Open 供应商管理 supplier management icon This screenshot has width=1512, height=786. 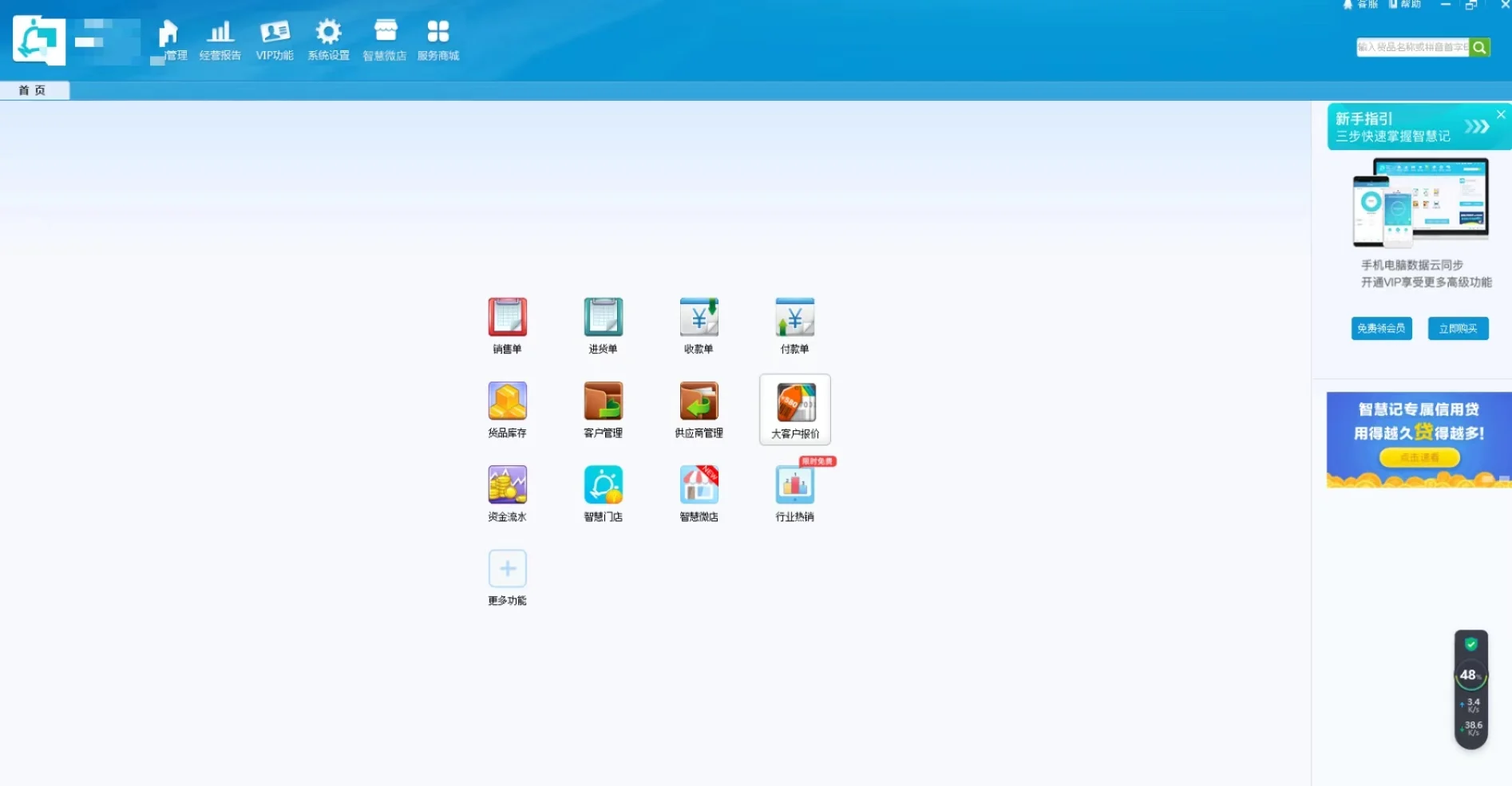point(699,401)
